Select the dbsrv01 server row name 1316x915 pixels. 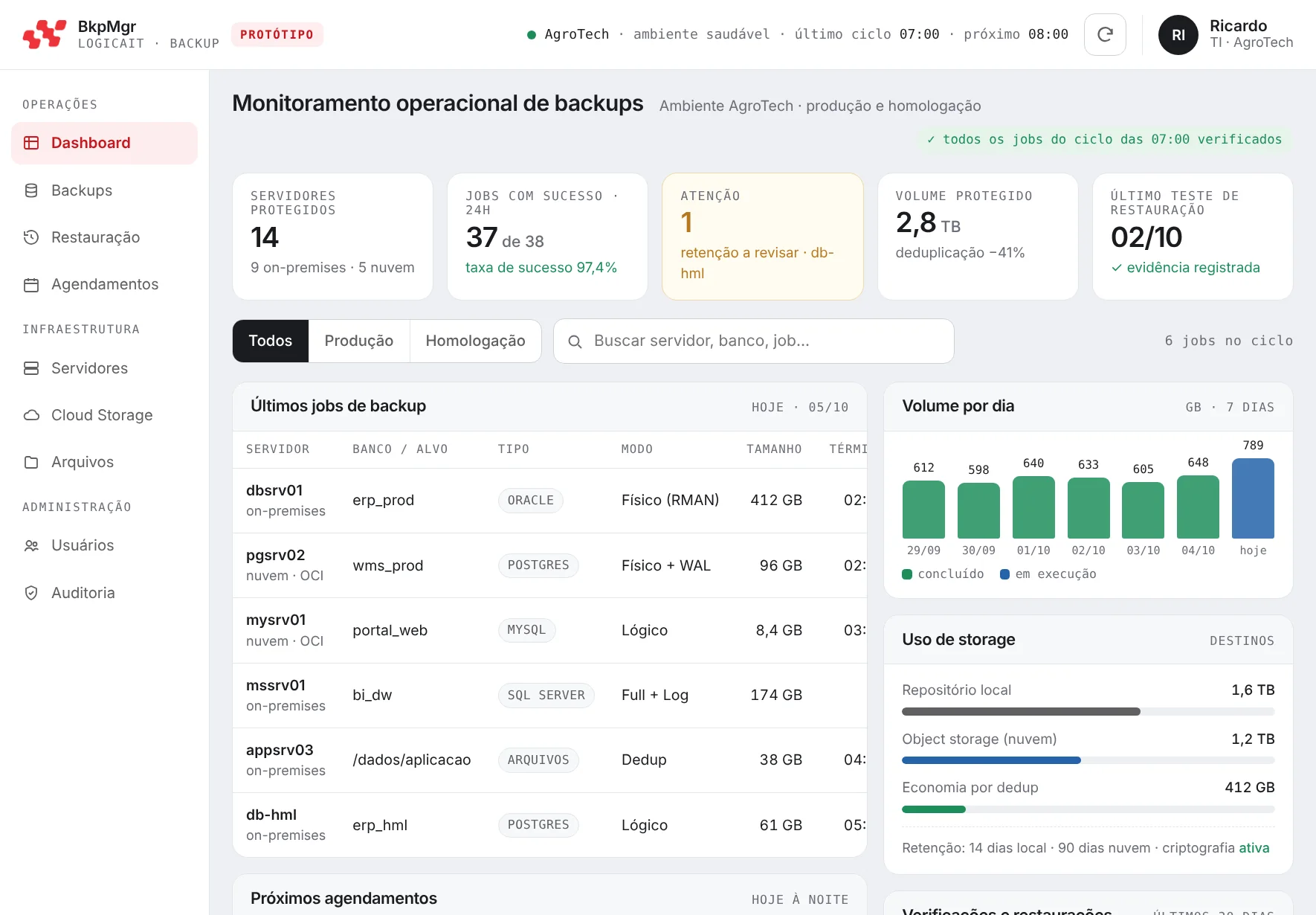274,490
